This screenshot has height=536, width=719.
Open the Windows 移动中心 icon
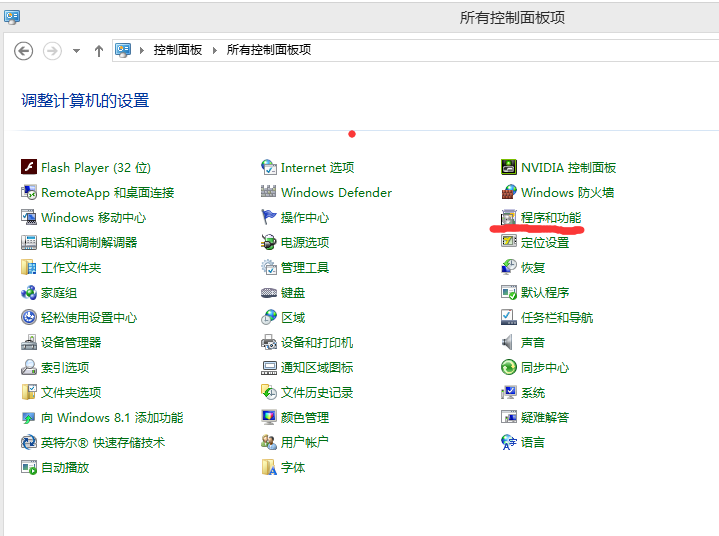pos(29,217)
